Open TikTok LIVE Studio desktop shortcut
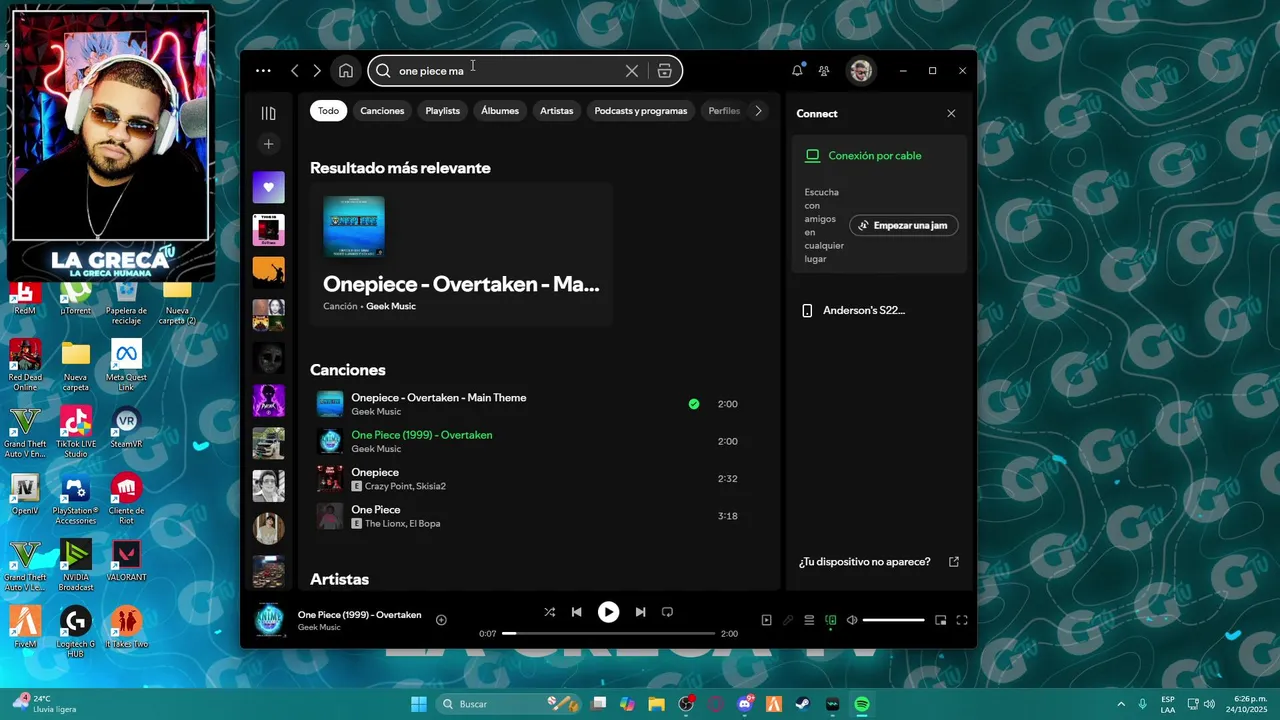The height and width of the screenshot is (720, 1280). tap(75, 433)
